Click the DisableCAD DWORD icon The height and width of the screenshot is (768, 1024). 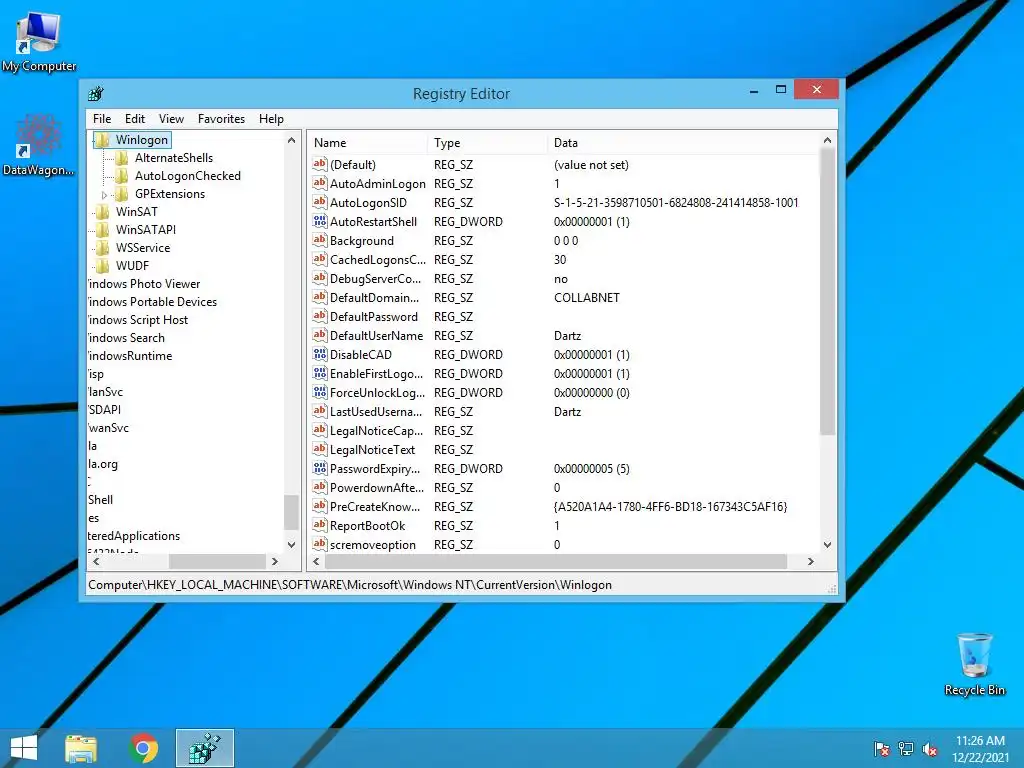[319, 354]
